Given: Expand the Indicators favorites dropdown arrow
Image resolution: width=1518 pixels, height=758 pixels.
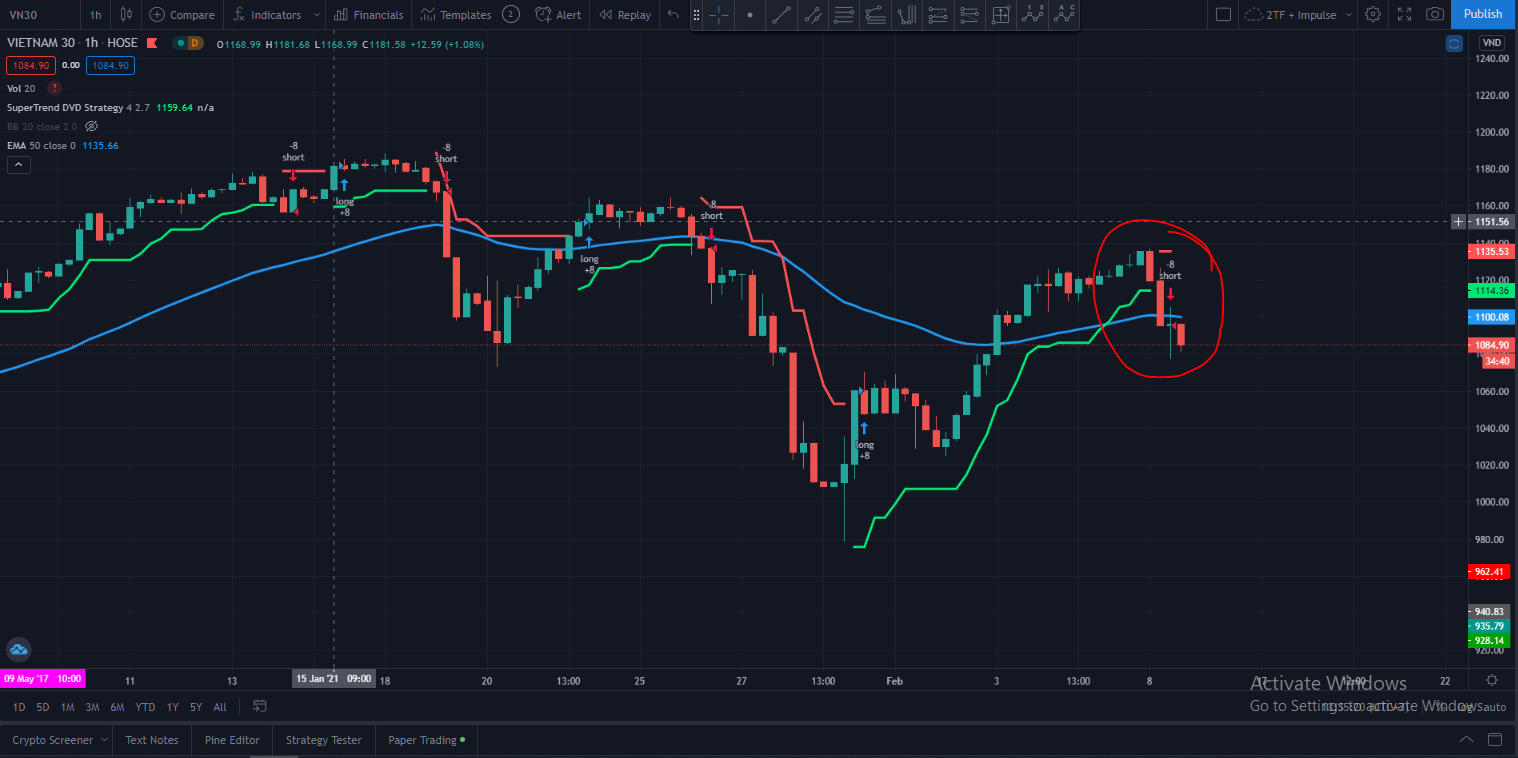Looking at the screenshot, I should coord(316,14).
